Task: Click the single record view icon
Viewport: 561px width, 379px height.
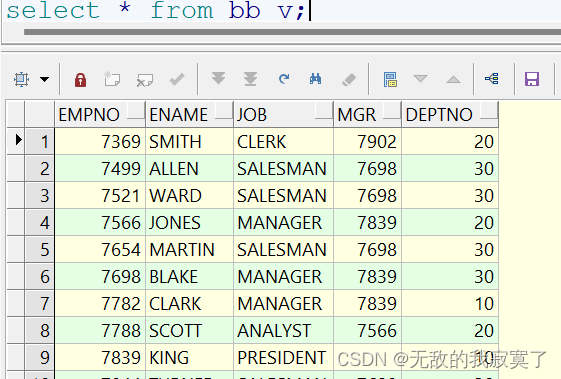Action: [390, 79]
